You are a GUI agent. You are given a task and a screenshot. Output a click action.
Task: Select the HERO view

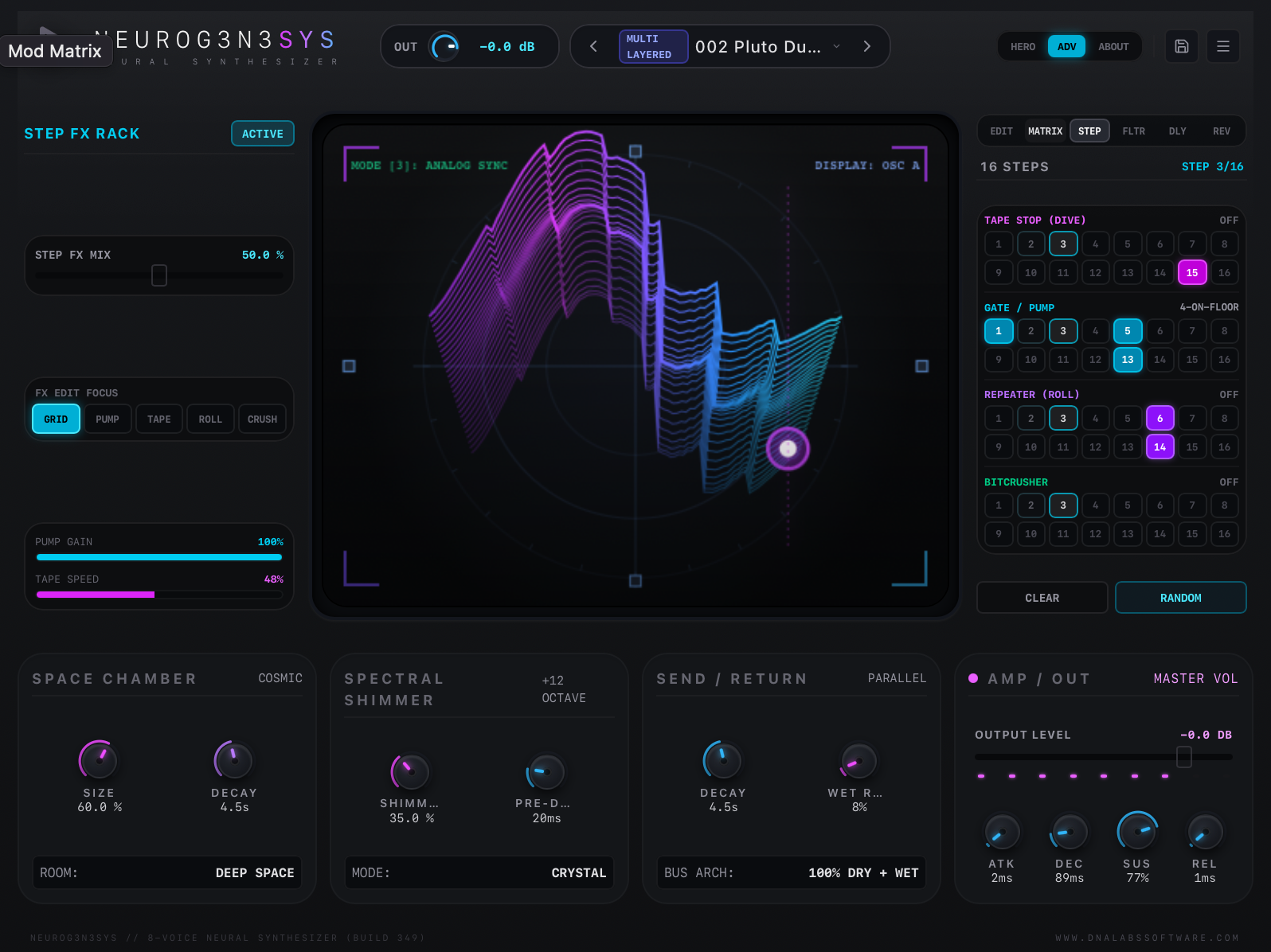pos(1023,46)
